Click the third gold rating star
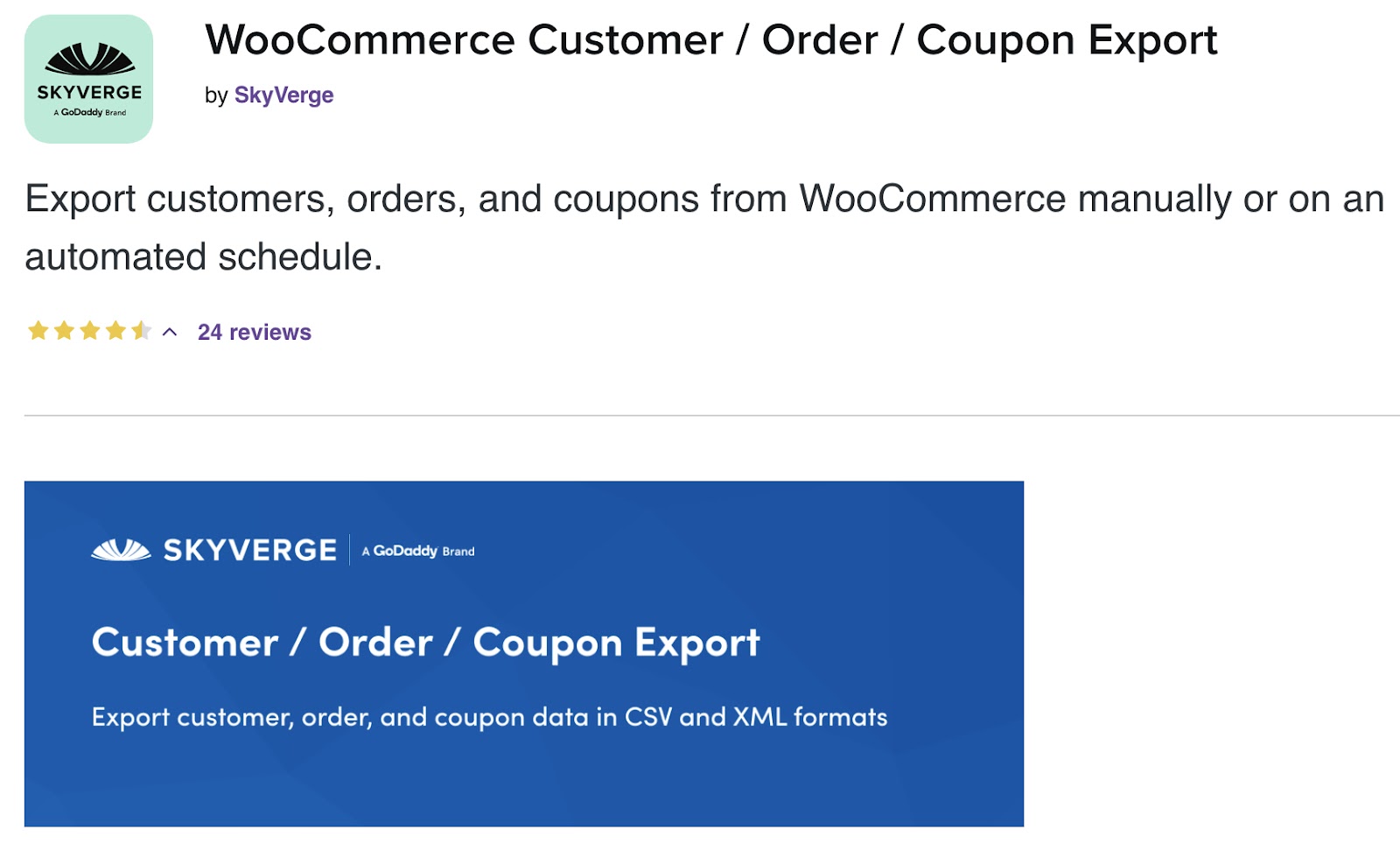The width and height of the screenshot is (1400, 844). 90,330
